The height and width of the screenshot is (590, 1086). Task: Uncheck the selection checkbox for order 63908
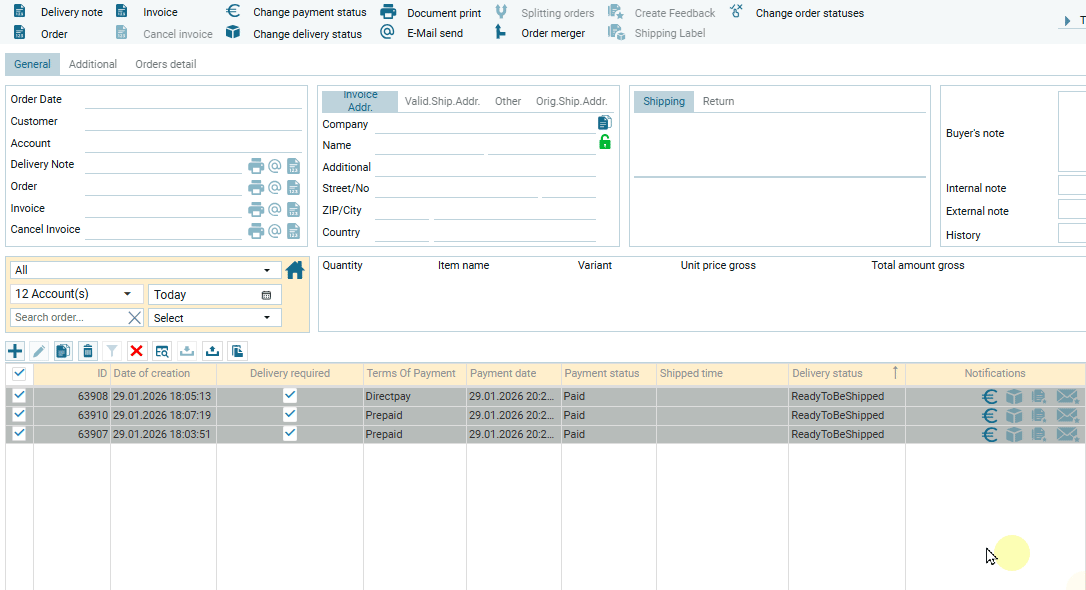[x=19, y=396]
